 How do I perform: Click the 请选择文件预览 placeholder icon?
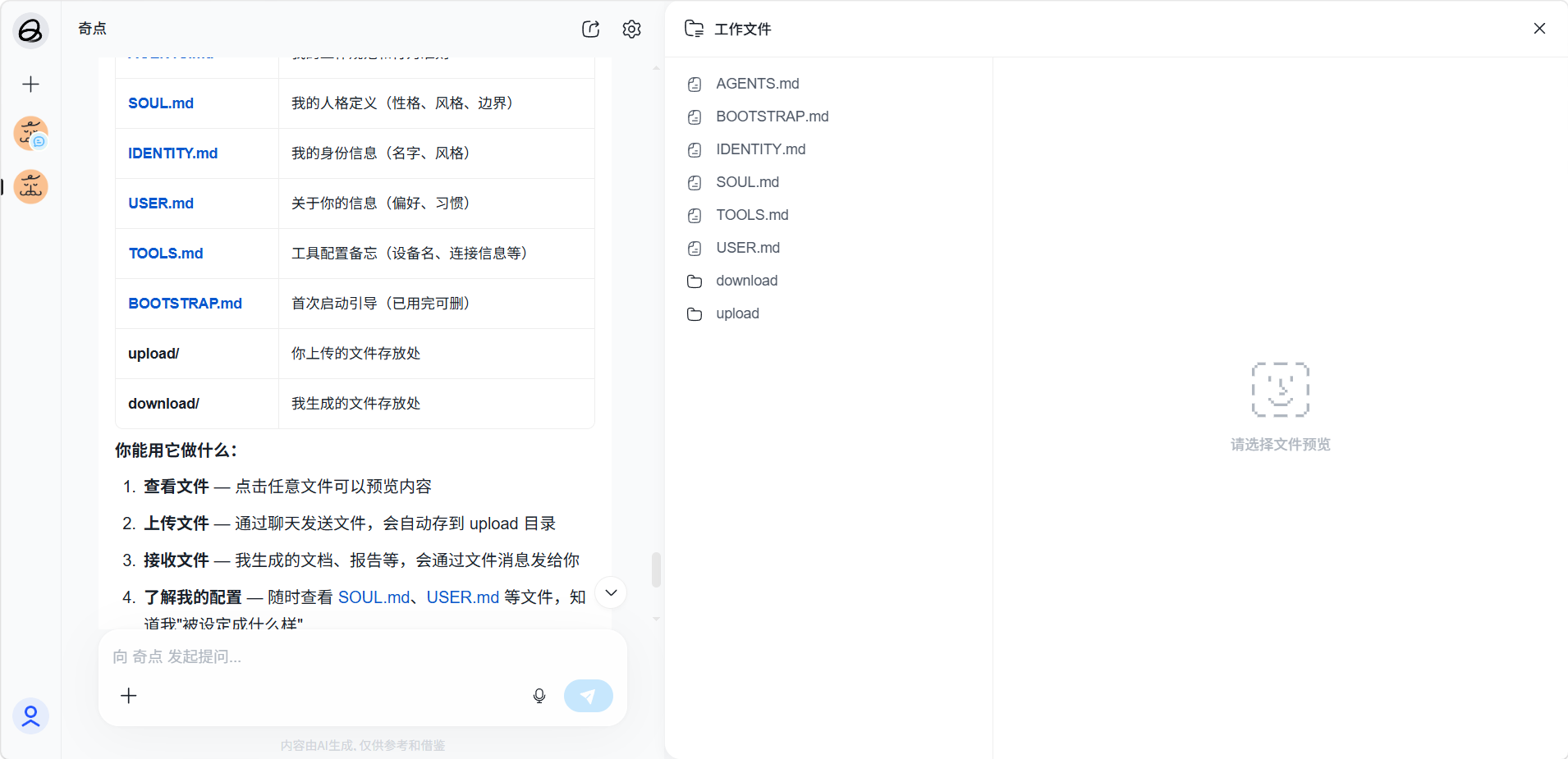(x=1281, y=390)
